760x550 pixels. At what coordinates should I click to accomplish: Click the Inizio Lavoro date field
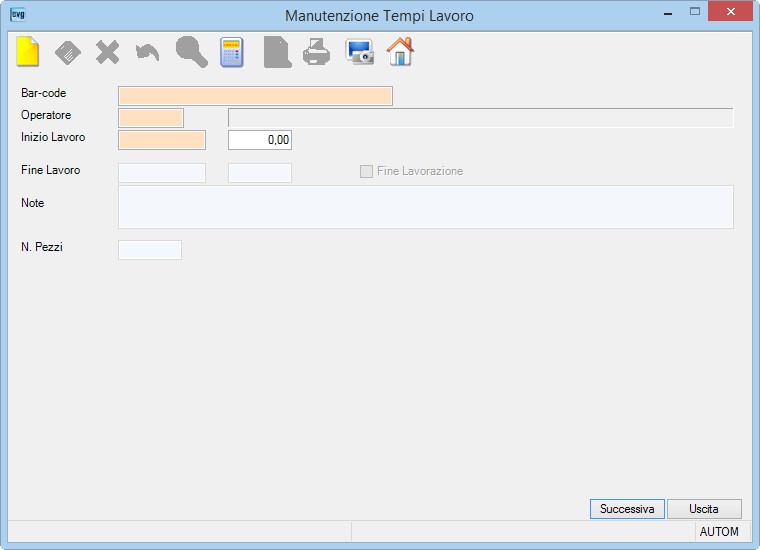tap(162, 140)
